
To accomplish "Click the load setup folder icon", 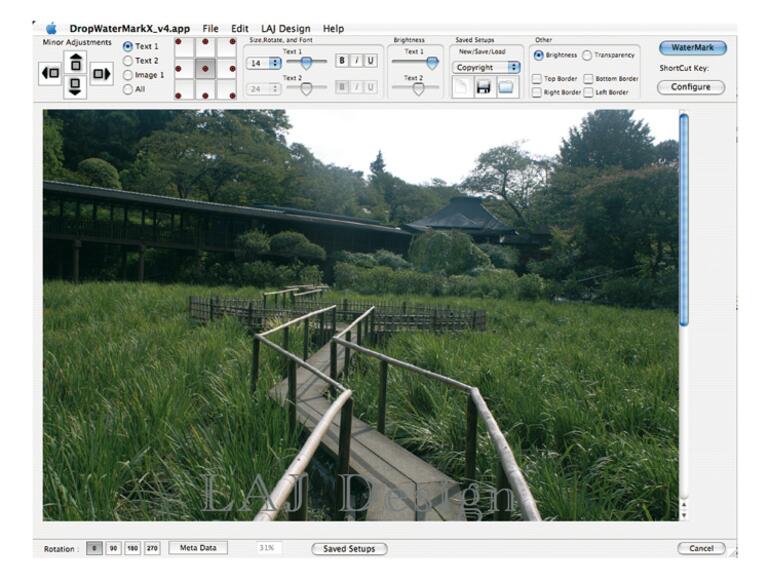I will click(x=507, y=88).
